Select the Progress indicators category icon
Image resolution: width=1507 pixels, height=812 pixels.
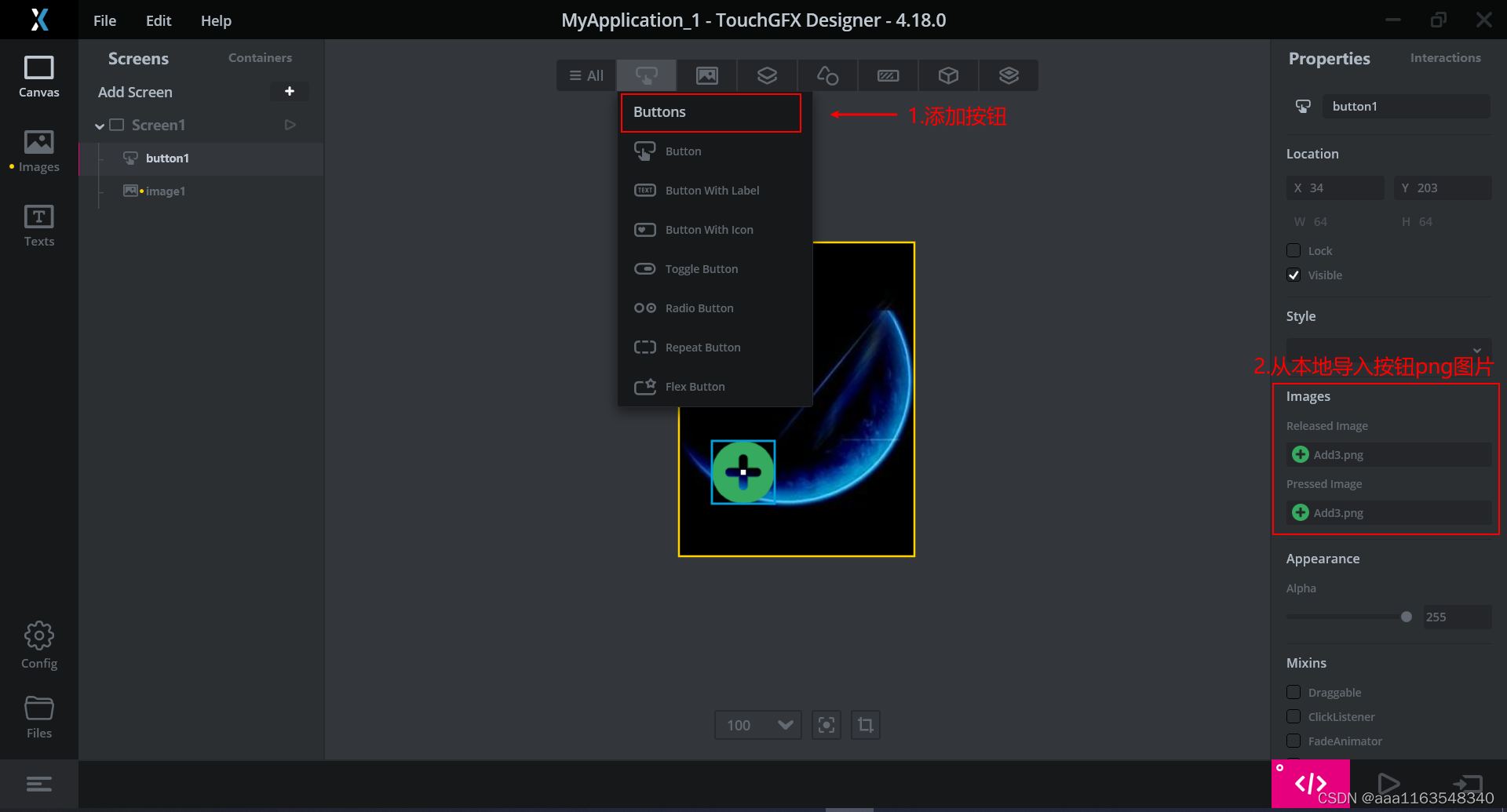pos(888,75)
